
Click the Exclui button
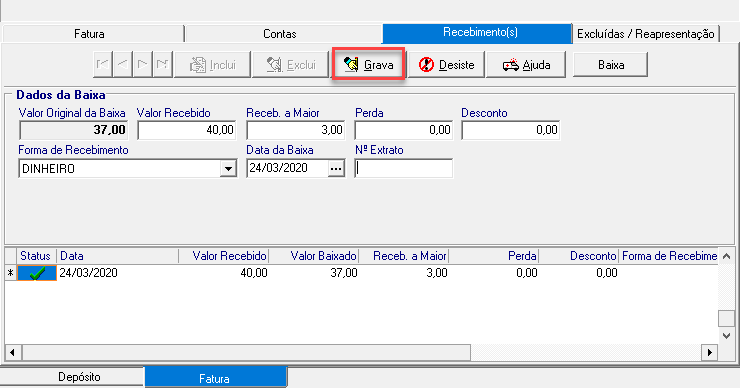tap(290, 64)
